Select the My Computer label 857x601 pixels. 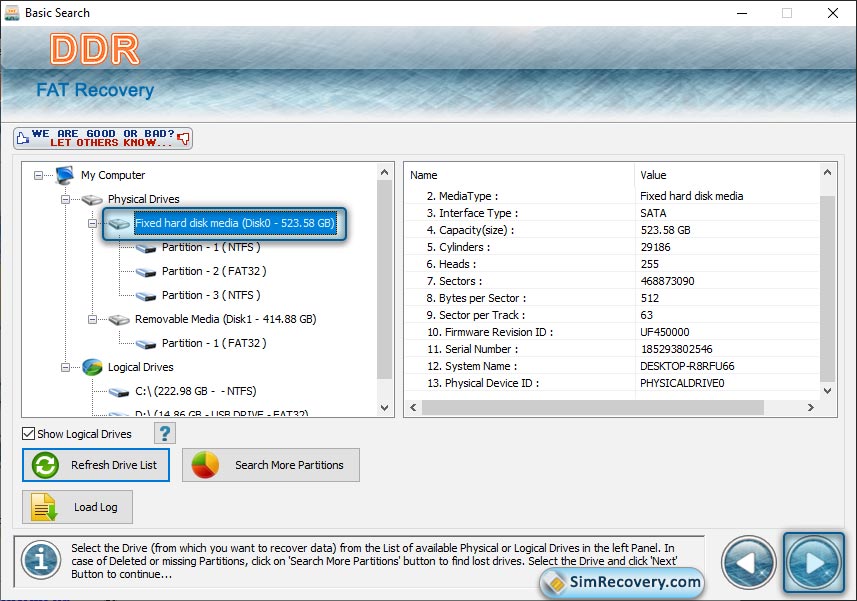tap(113, 175)
